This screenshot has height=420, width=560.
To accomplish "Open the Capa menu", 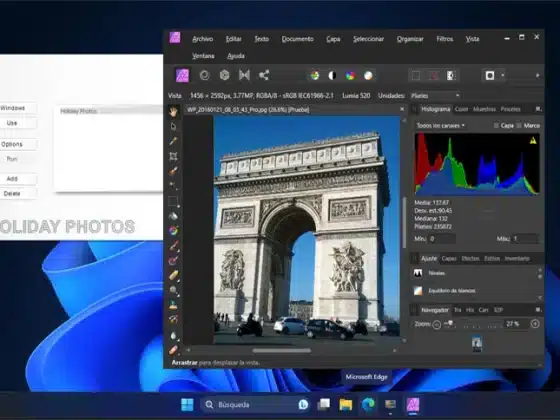I will [x=333, y=39].
